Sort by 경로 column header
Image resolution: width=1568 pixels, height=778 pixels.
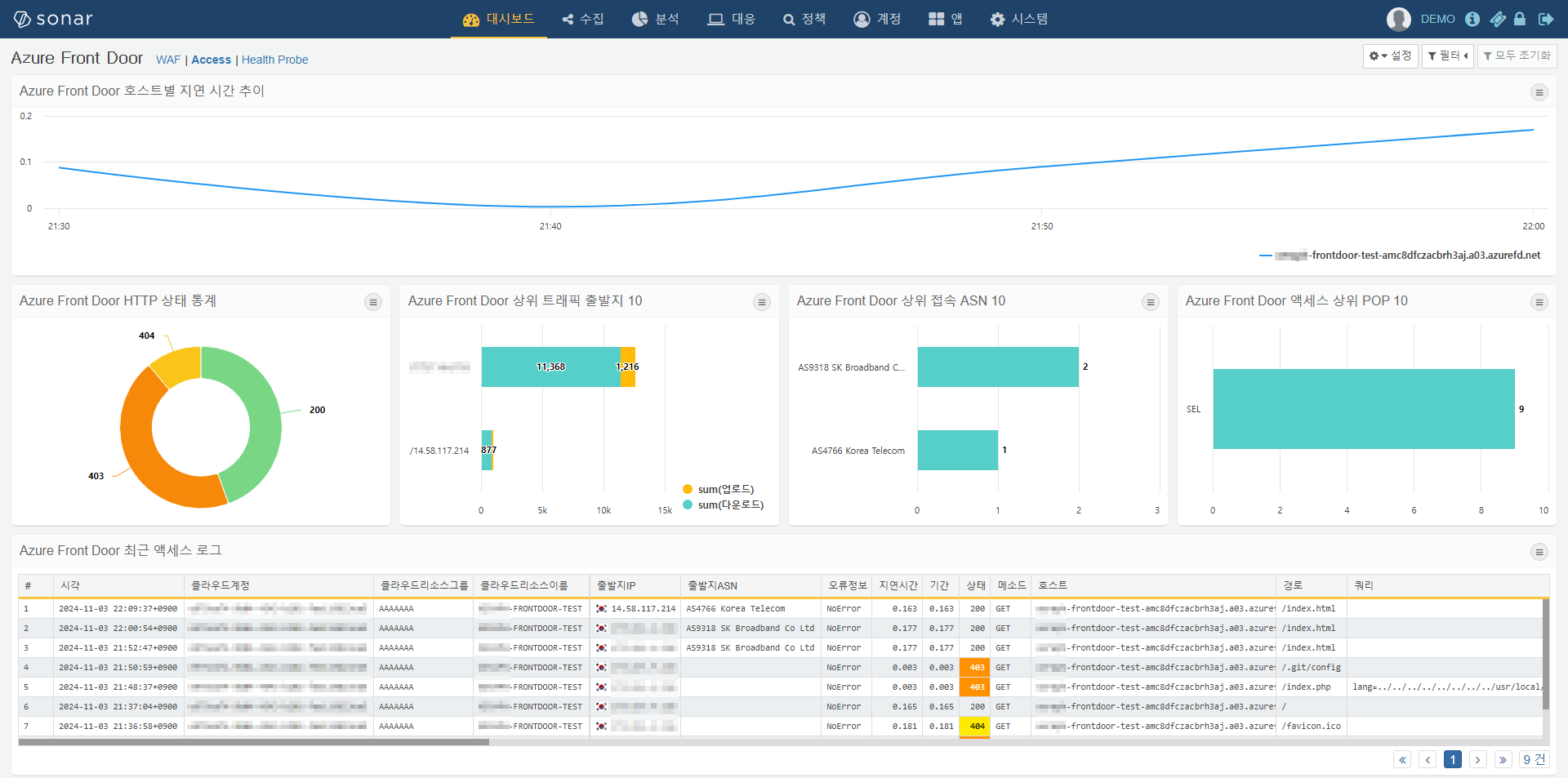[1311, 585]
